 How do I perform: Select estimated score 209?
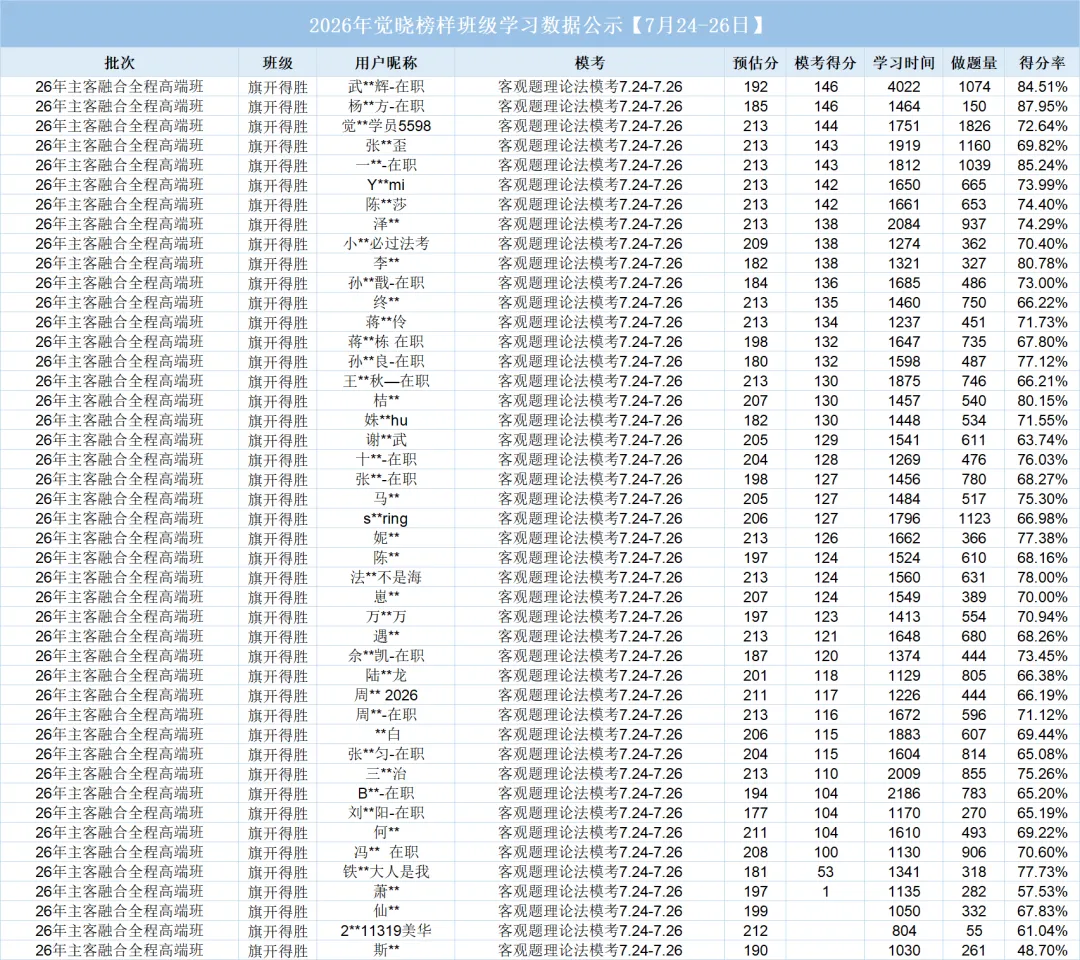756,244
